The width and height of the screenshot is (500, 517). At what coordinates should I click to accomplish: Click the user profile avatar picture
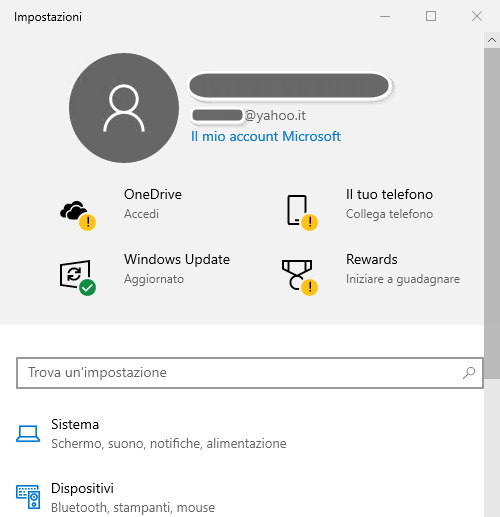pyautogui.click(x=124, y=108)
